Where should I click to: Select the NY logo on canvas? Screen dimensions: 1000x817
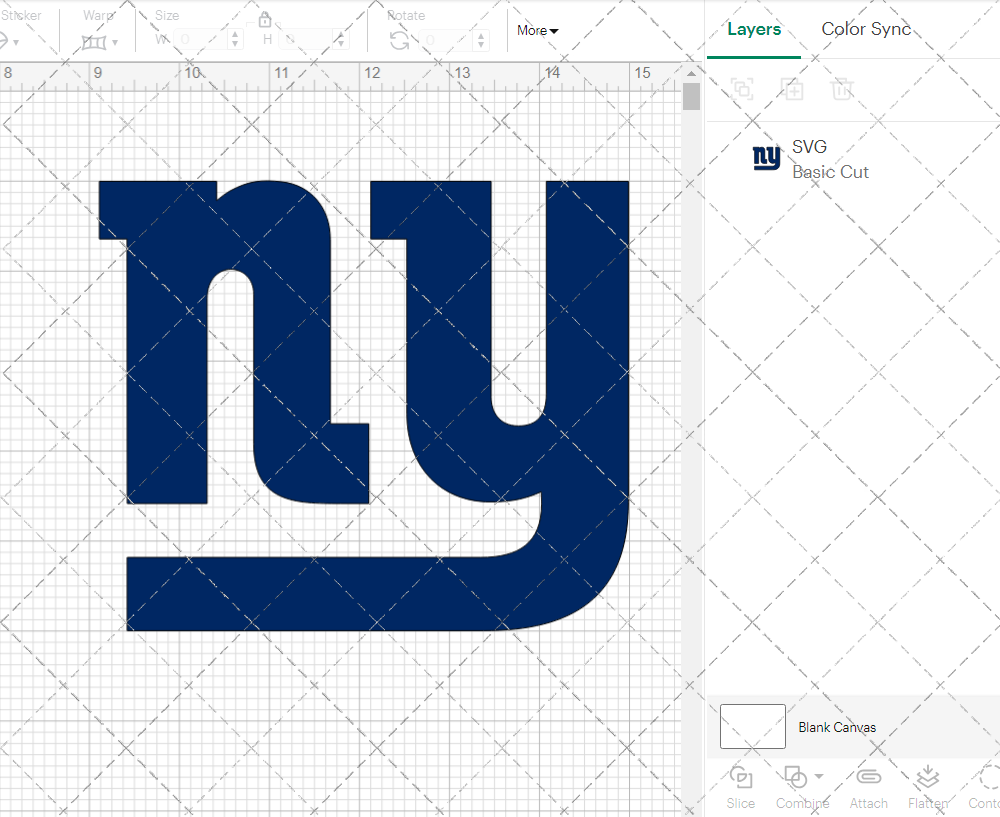[364, 406]
